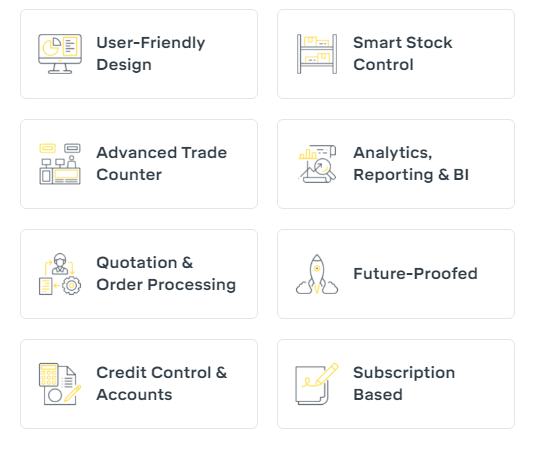The image size is (555, 450).
Task: Open the Smart Stock Control text link
Action: coord(403,53)
